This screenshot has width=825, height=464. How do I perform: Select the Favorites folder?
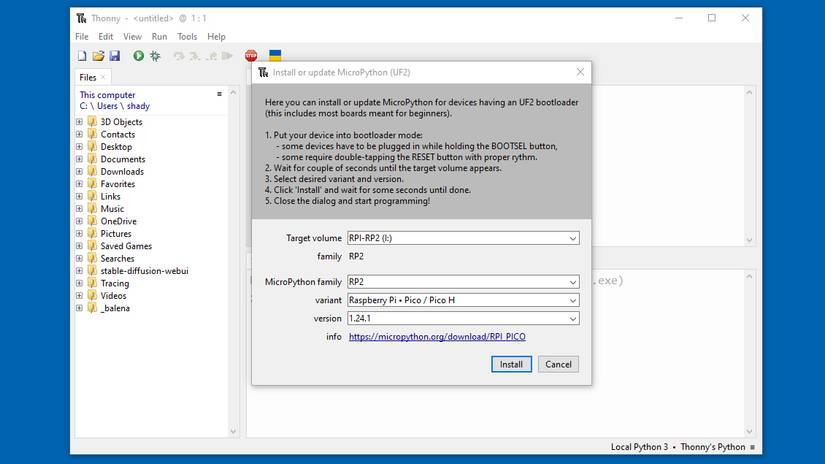tap(117, 184)
